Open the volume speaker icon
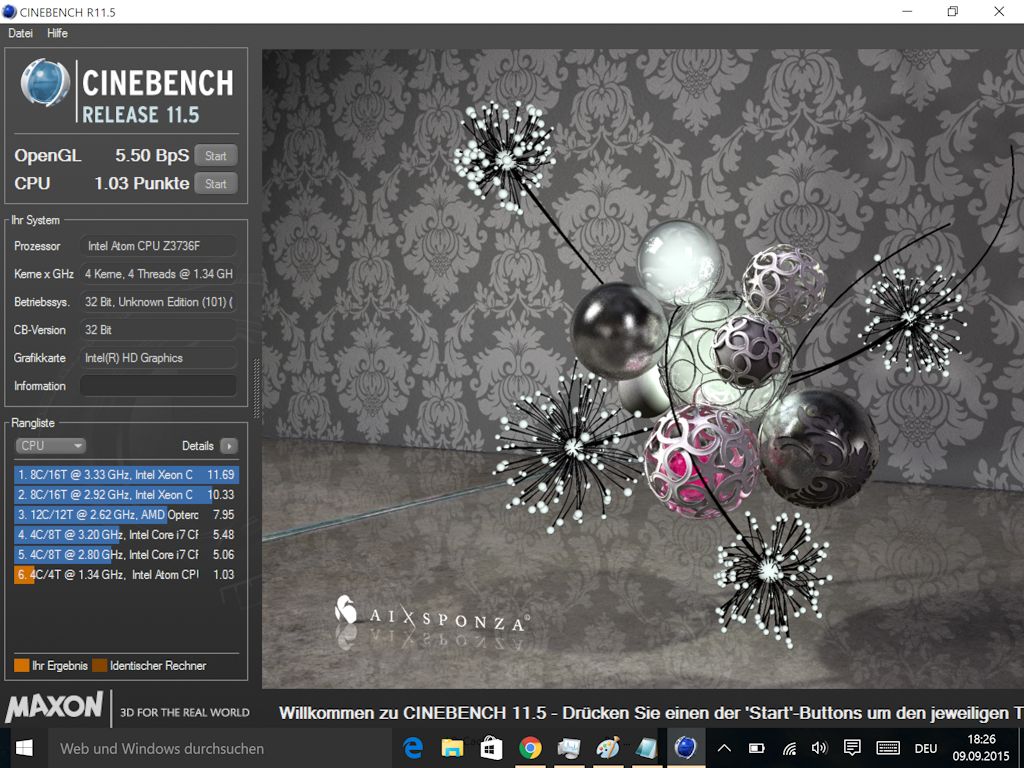 point(820,748)
